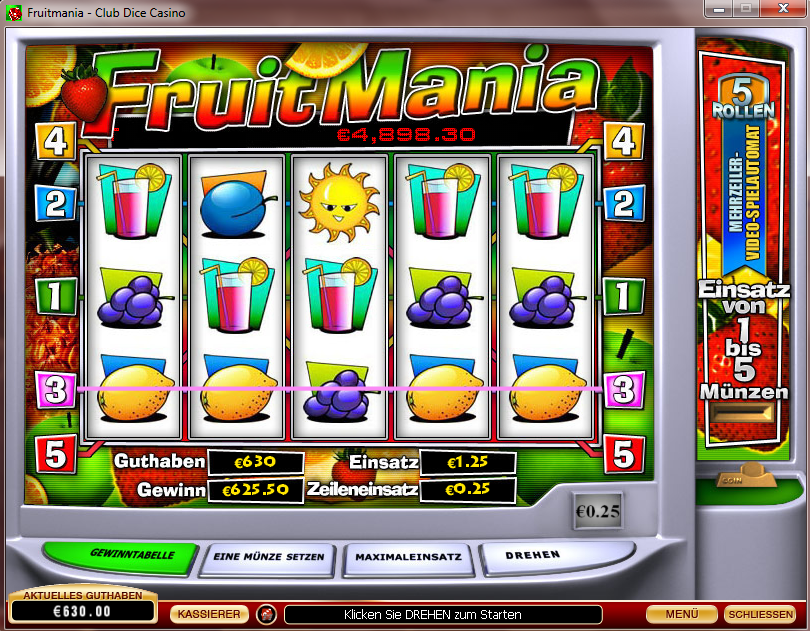The height and width of the screenshot is (631, 810).
Task: Click the Schliessen button
Action: pos(760,614)
